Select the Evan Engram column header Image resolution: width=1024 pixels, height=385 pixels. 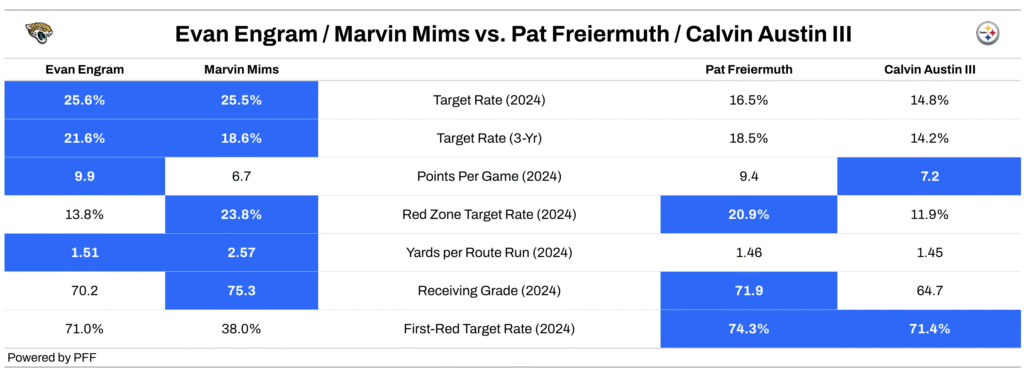coord(84,70)
